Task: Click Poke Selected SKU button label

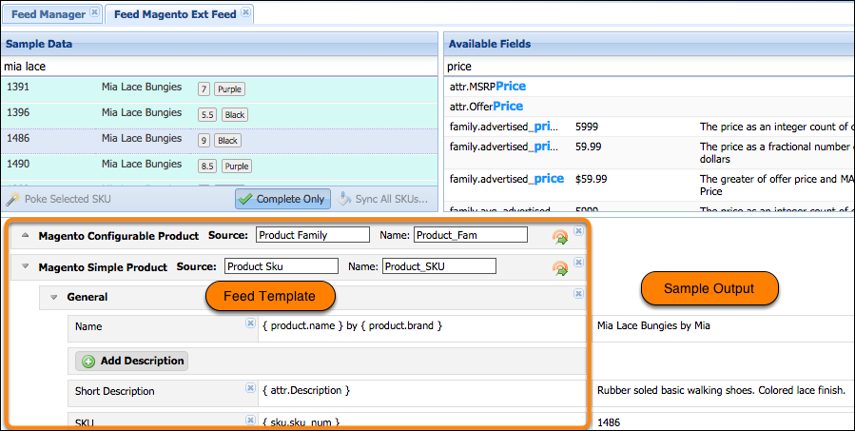Action: [x=68, y=199]
